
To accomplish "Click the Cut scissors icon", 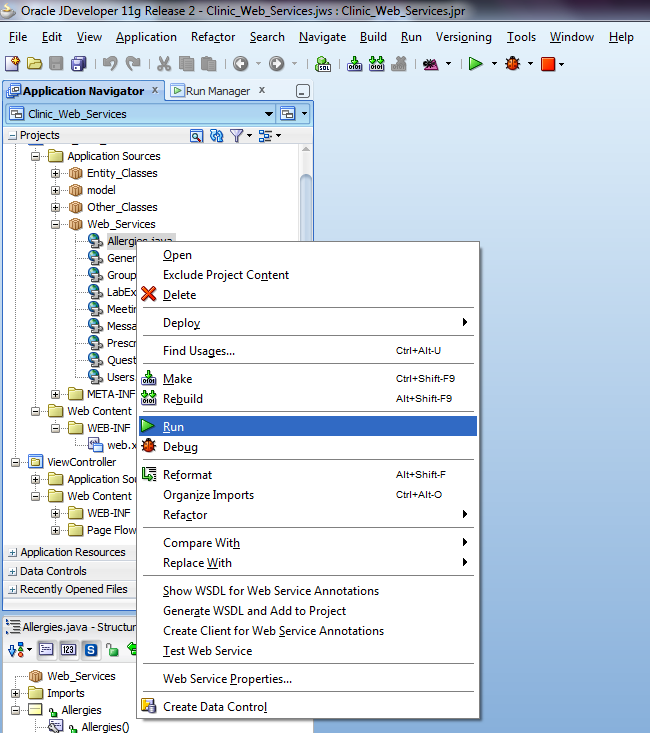I will pos(164,64).
